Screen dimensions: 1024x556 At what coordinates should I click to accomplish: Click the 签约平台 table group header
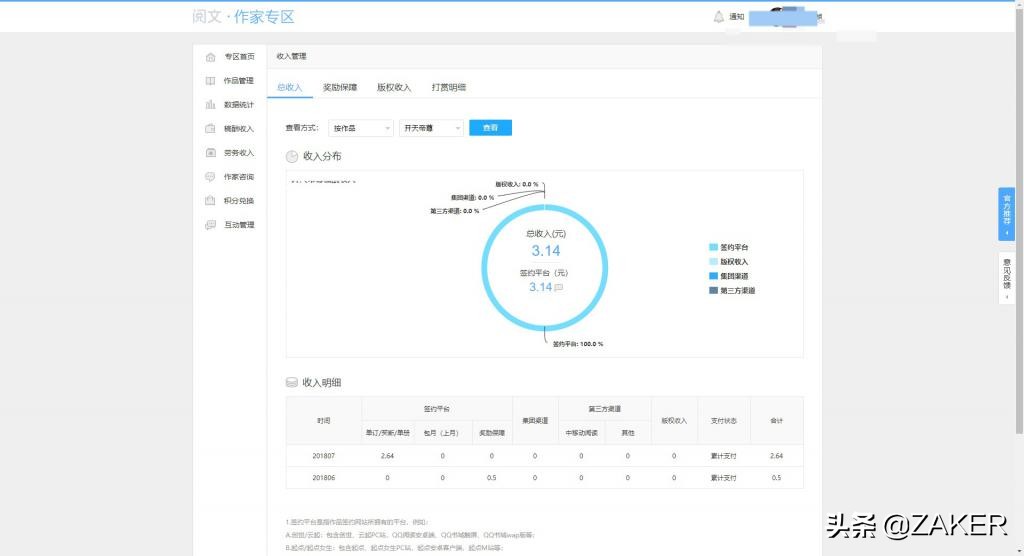coord(437,409)
